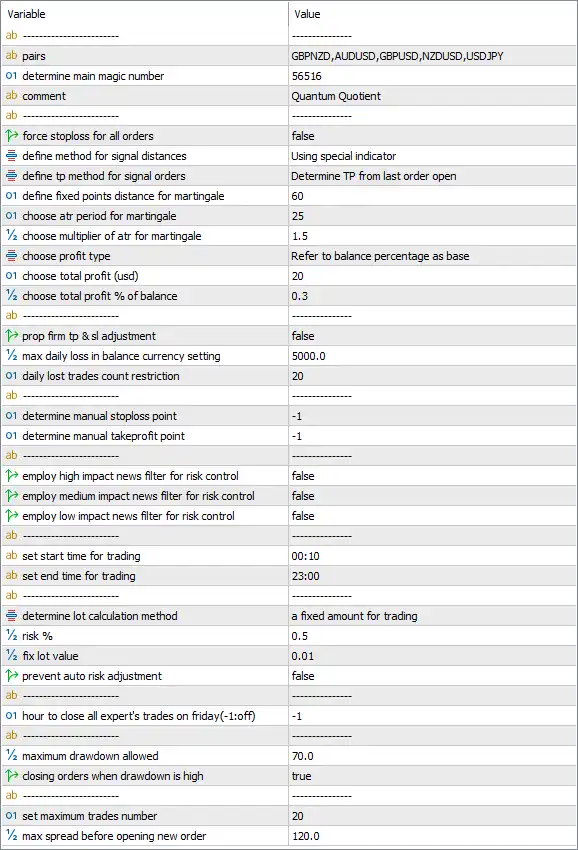This screenshot has width=578, height=850.
Task: Click the fraction icon beside 'risk %'
Action: (x=11, y=635)
